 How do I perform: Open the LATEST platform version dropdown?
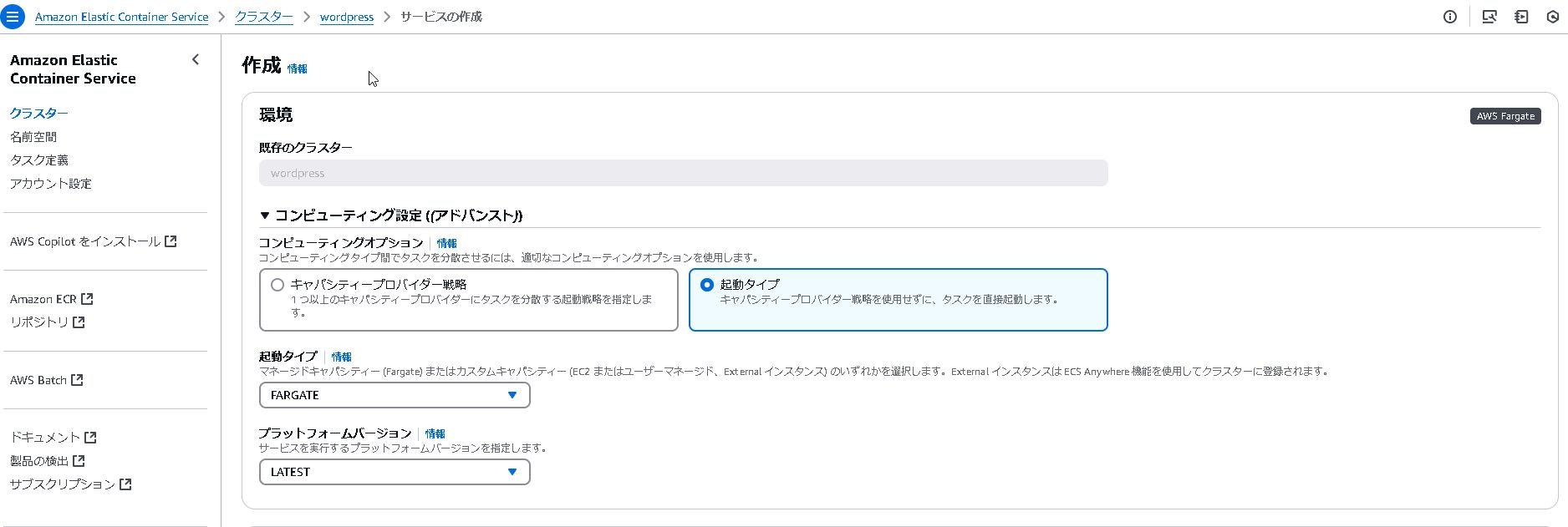pyautogui.click(x=395, y=472)
